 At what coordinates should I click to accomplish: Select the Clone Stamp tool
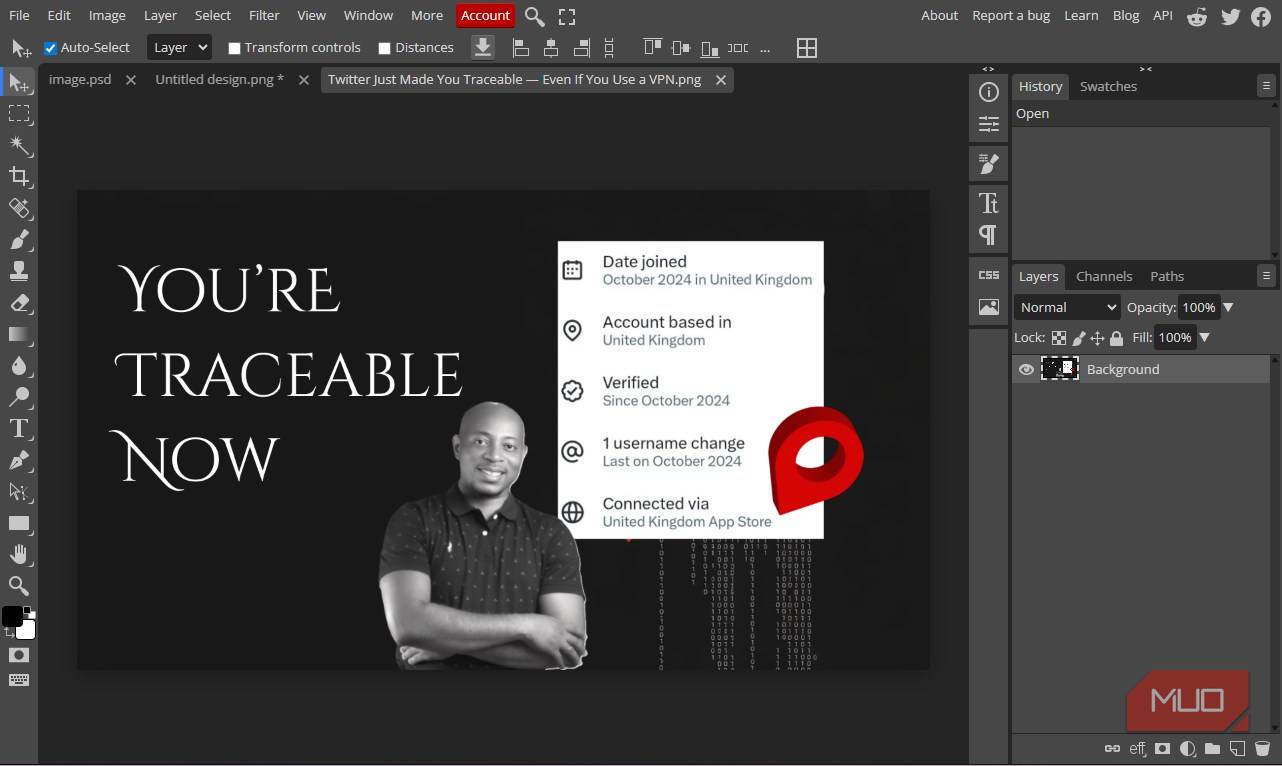coord(19,271)
